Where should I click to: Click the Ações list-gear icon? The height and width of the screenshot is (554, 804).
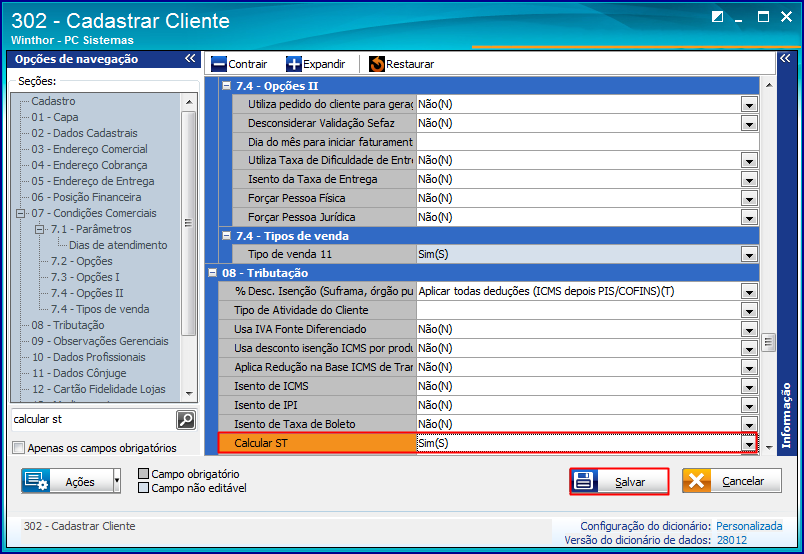[36, 481]
